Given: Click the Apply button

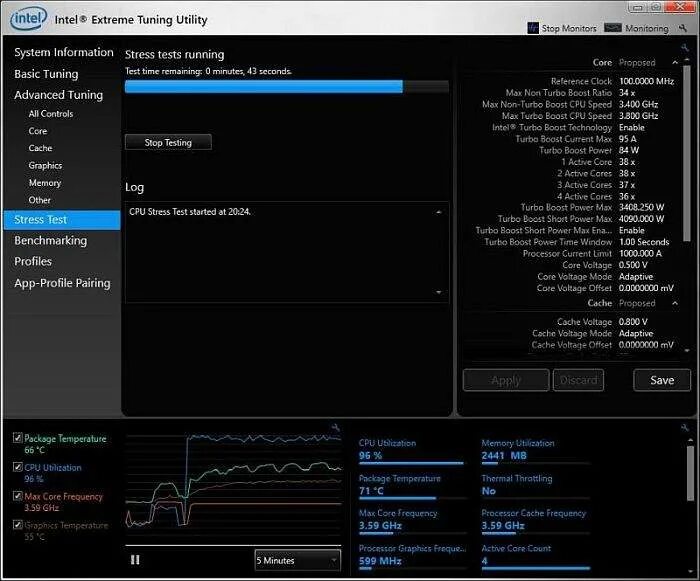Looking at the screenshot, I should (x=506, y=380).
